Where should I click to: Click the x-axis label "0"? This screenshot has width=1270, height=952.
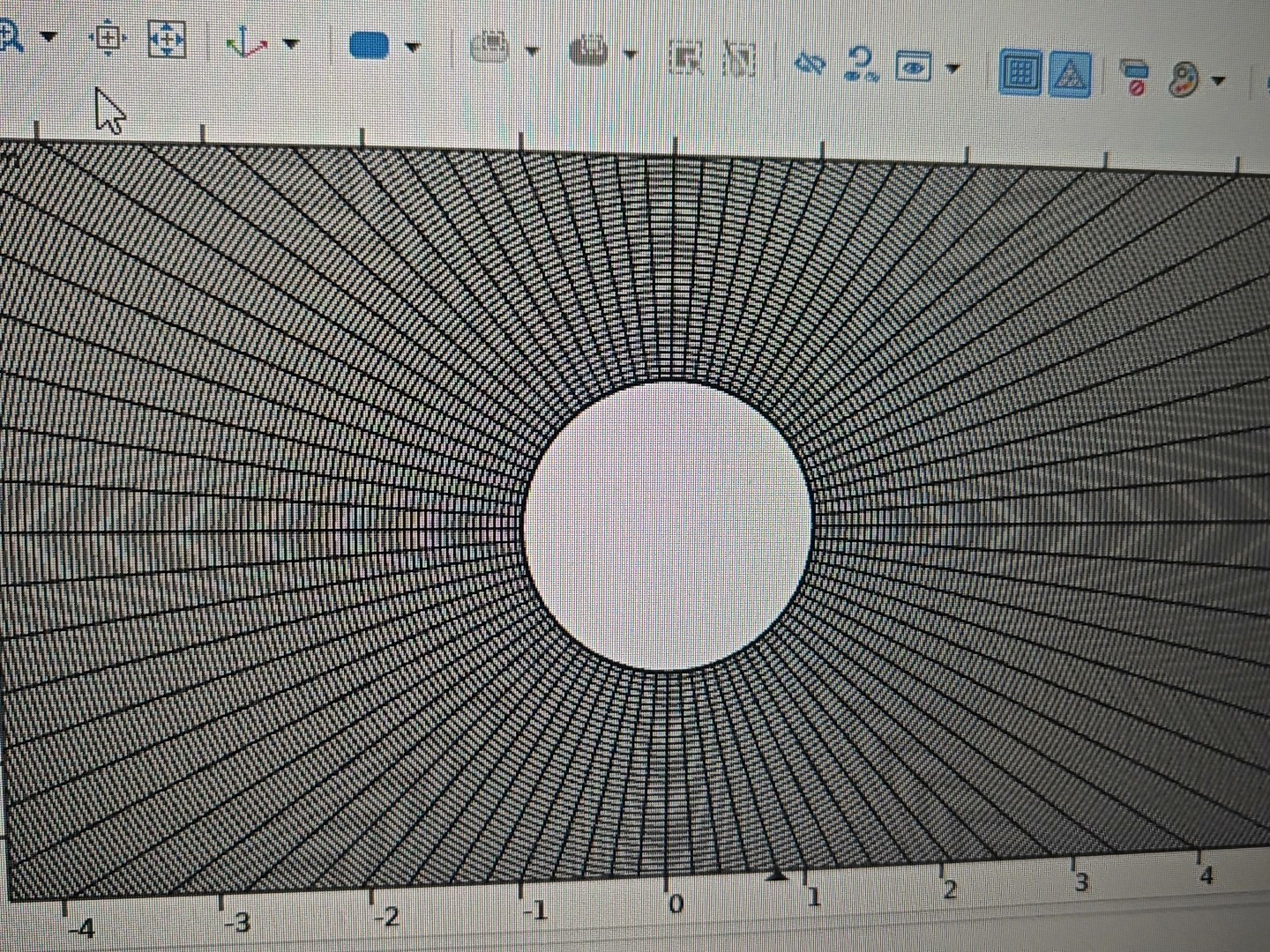tap(676, 904)
